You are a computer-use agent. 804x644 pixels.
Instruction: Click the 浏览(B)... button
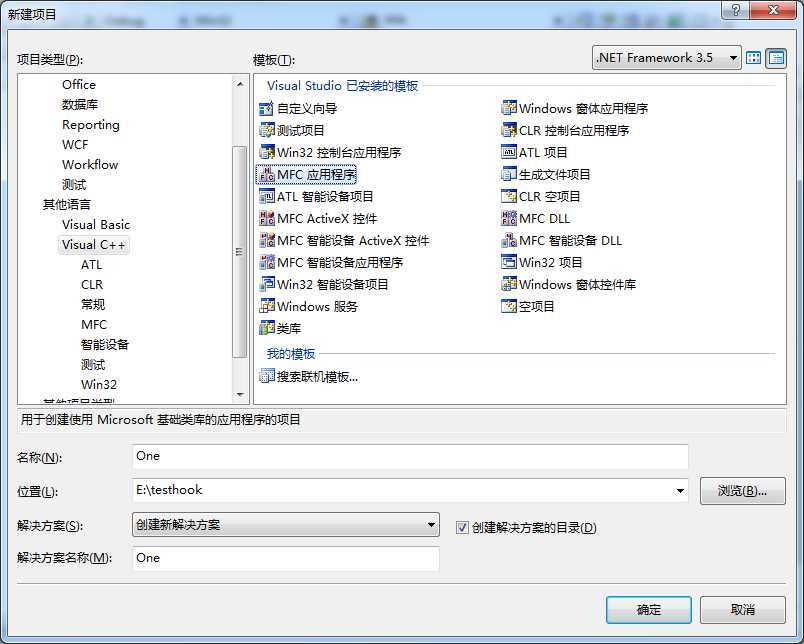coord(742,491)
